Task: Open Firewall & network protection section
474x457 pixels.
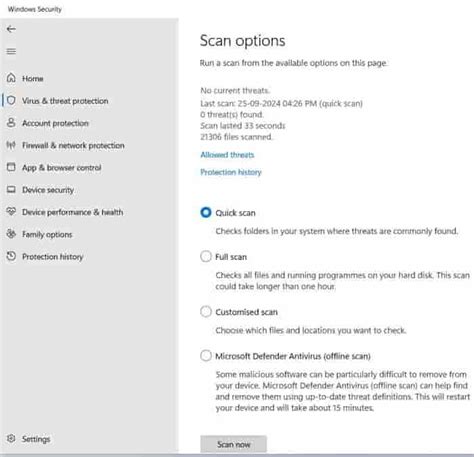Action: pos(73,146)
